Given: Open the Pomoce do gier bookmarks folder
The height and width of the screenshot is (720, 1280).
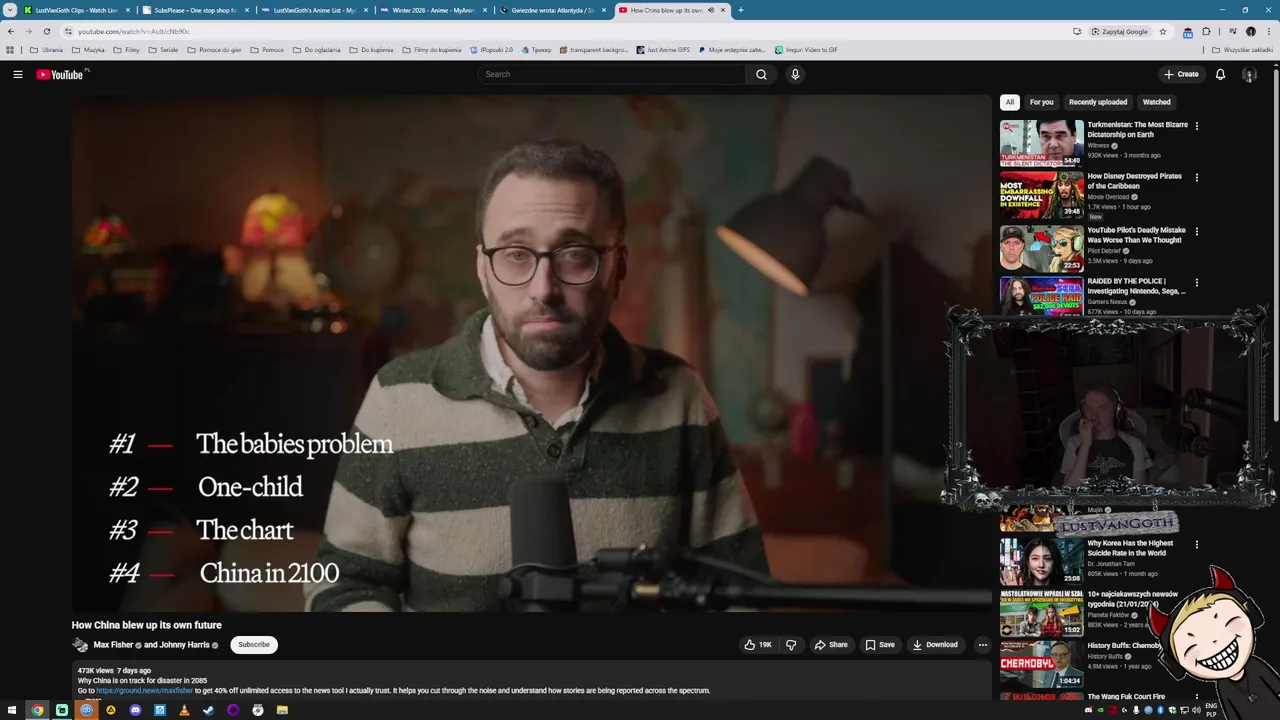Looking at the screenshot, I should 215,50.
